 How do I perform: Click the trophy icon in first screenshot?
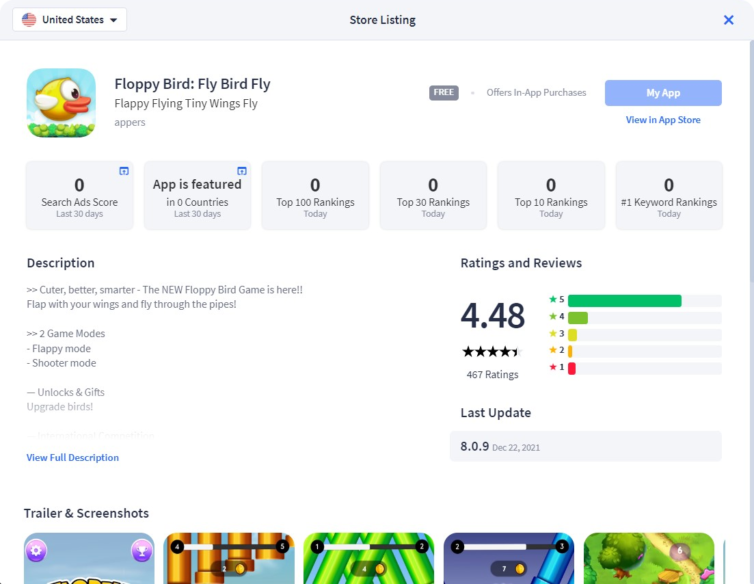[x=142, y=550]
